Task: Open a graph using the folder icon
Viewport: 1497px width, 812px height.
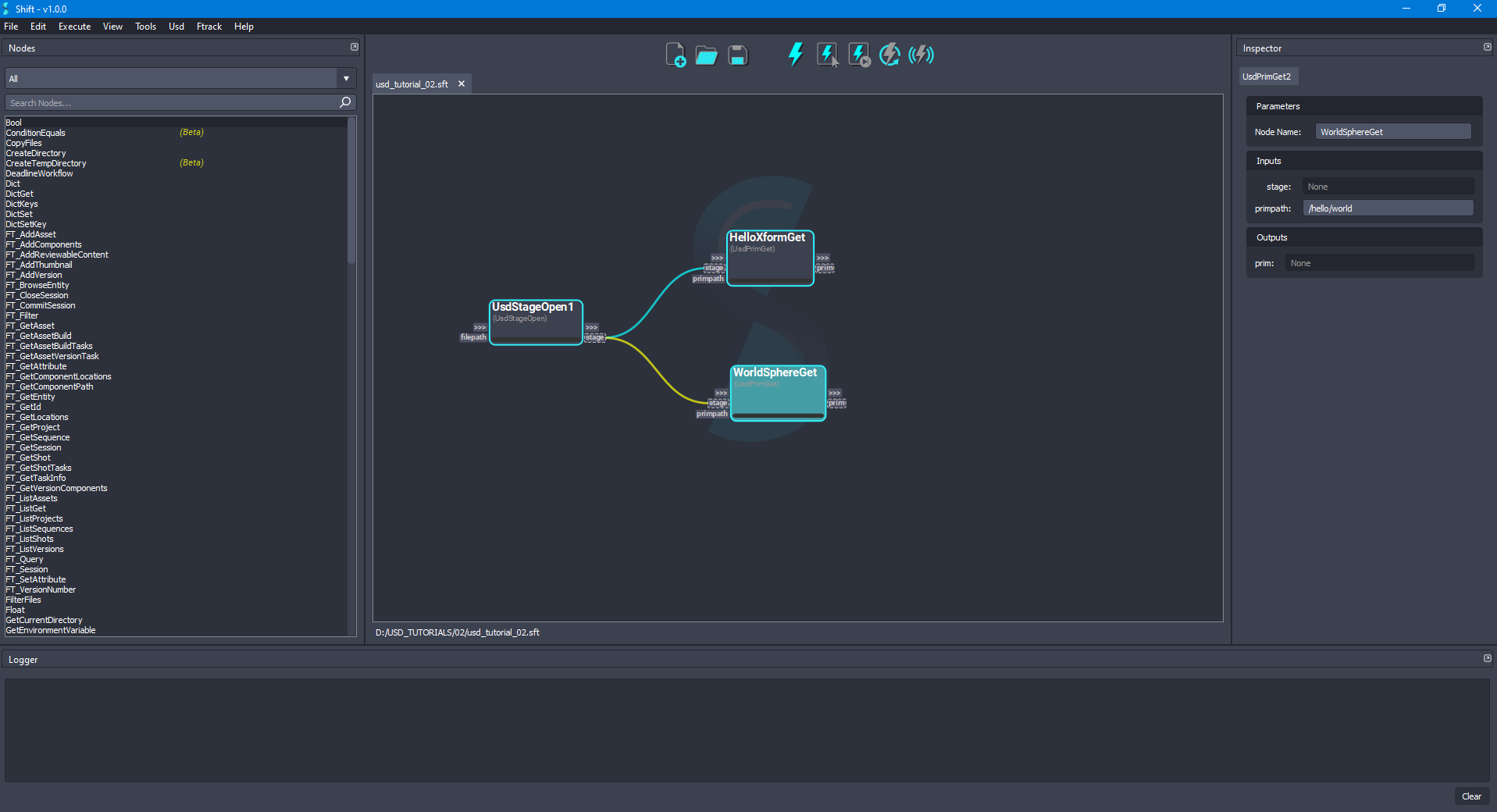Action: pos(705,55)
